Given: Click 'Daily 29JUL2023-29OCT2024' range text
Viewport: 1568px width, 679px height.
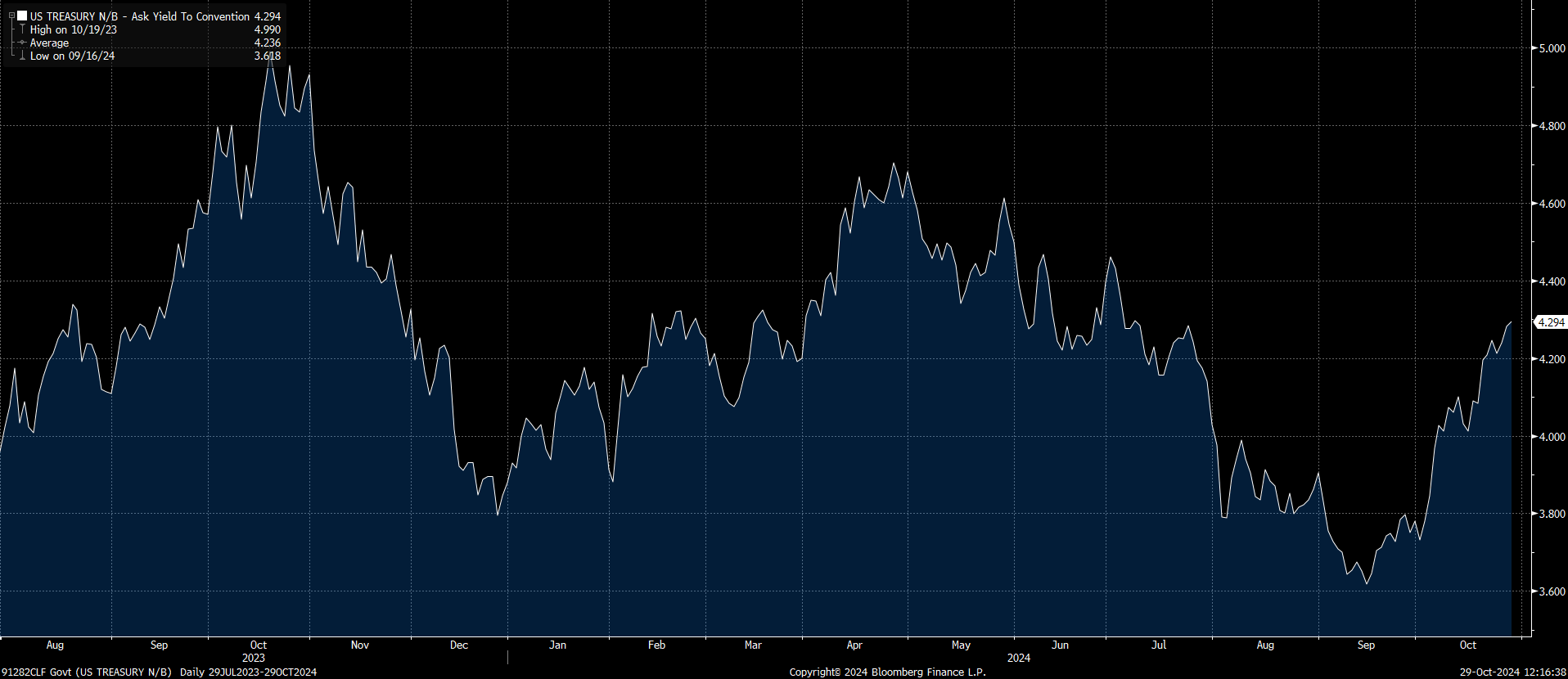Looking at the screenshot, I should click(248, 672).
